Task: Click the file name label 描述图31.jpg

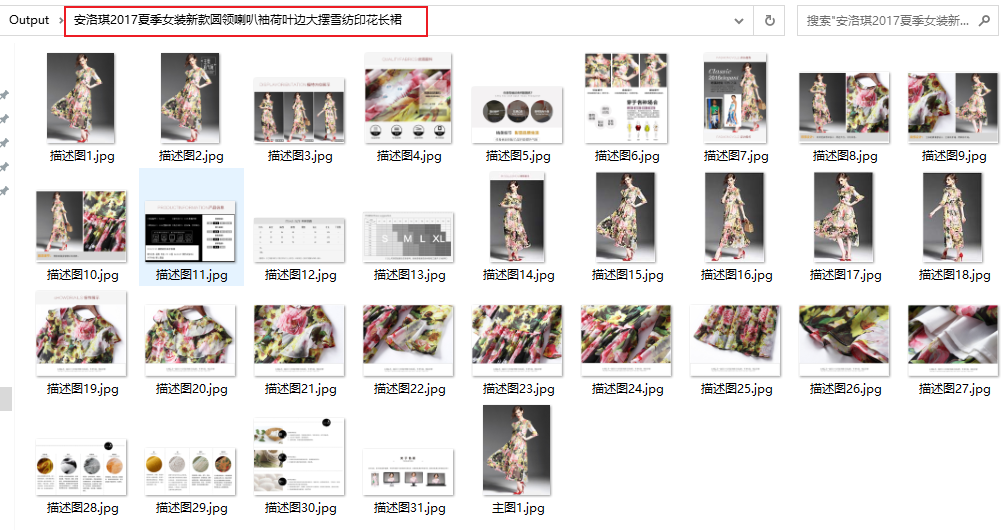Action: pyautogui.click(x=410, y=508)
